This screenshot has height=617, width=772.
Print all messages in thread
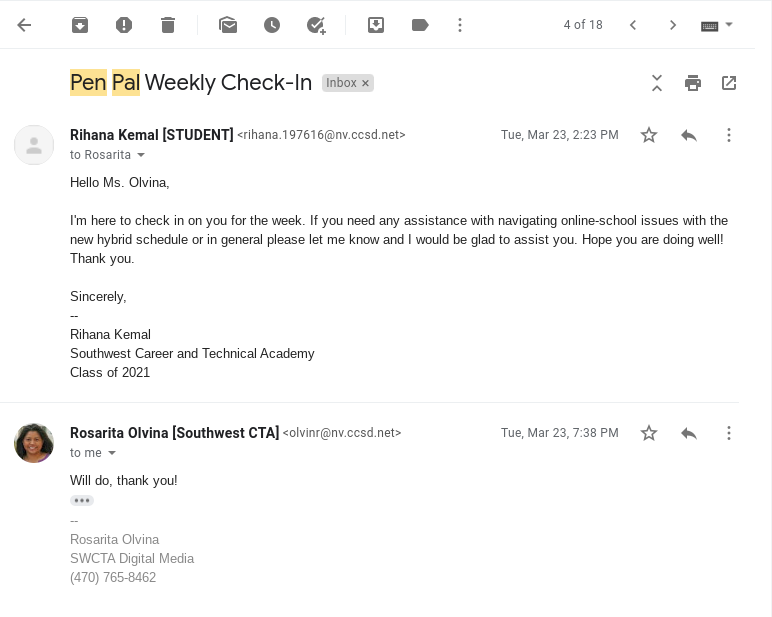(693, 83)
